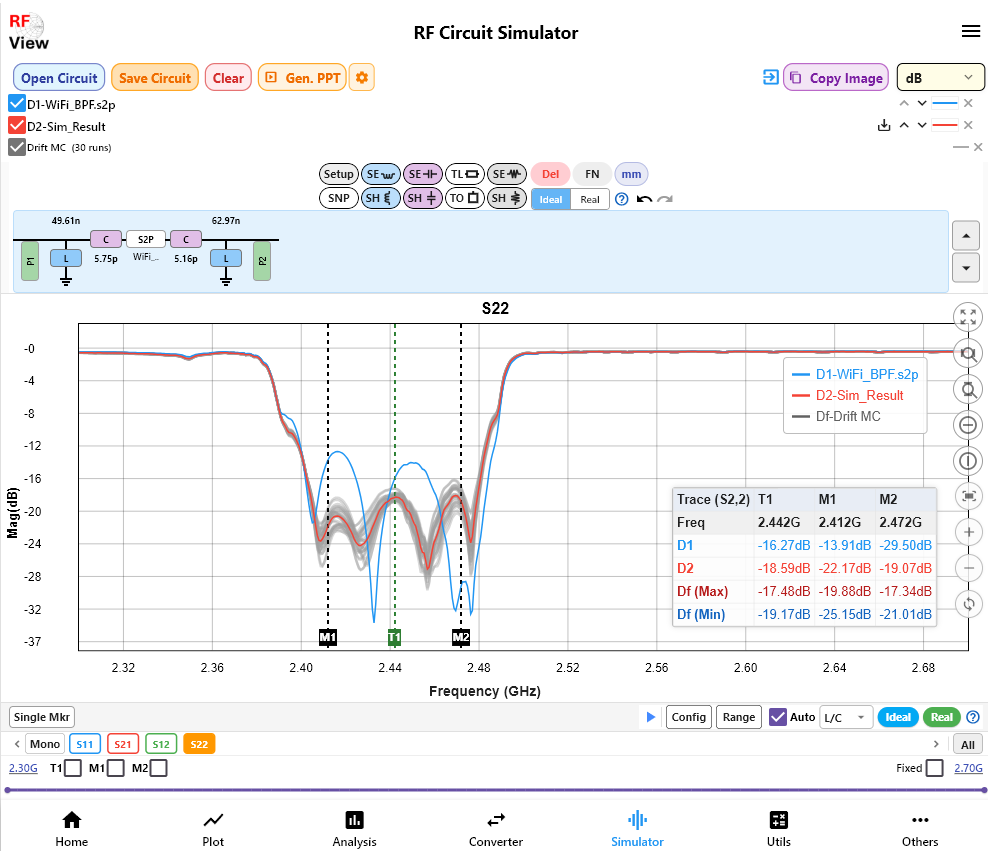This screenshot has width=988, height=851.
Task: Open the dB format dropdown
Action: [x=940, y=77]
